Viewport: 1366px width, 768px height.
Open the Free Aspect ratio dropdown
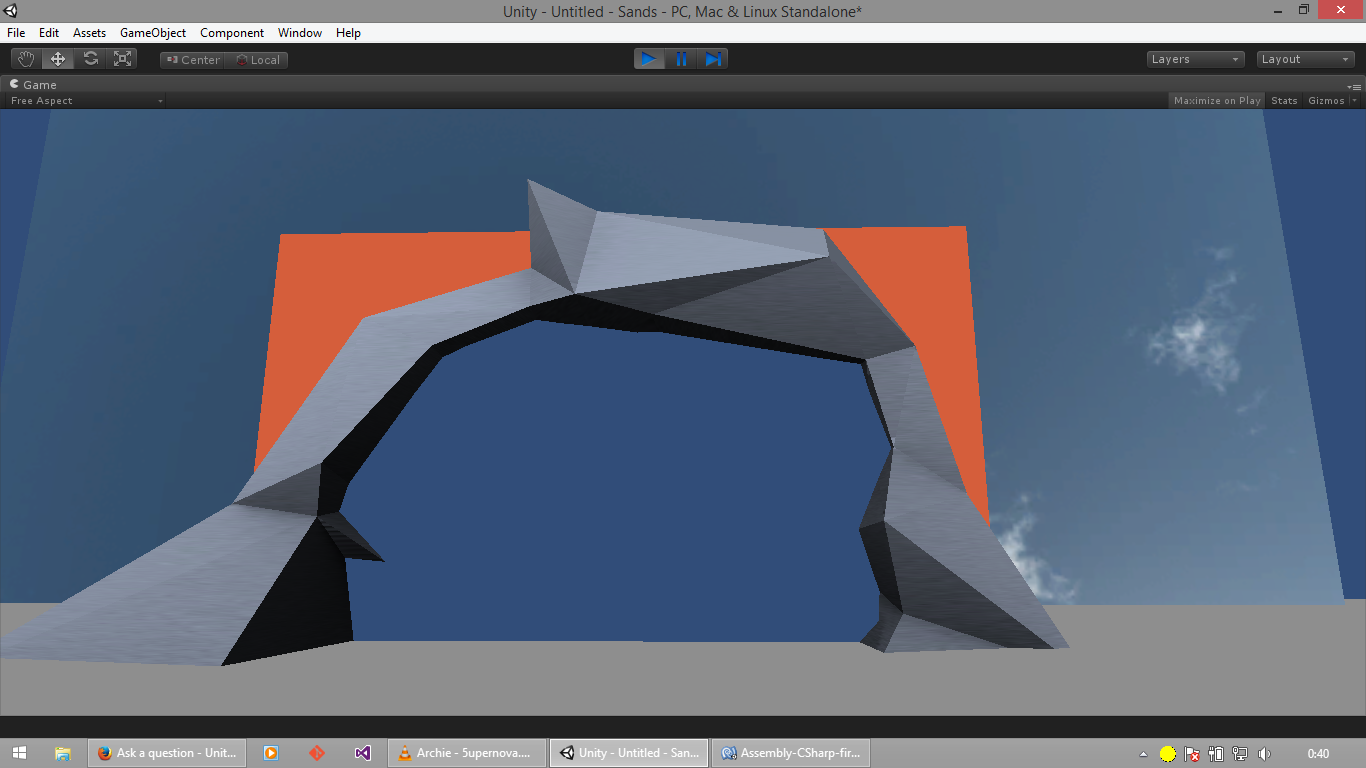85,101
